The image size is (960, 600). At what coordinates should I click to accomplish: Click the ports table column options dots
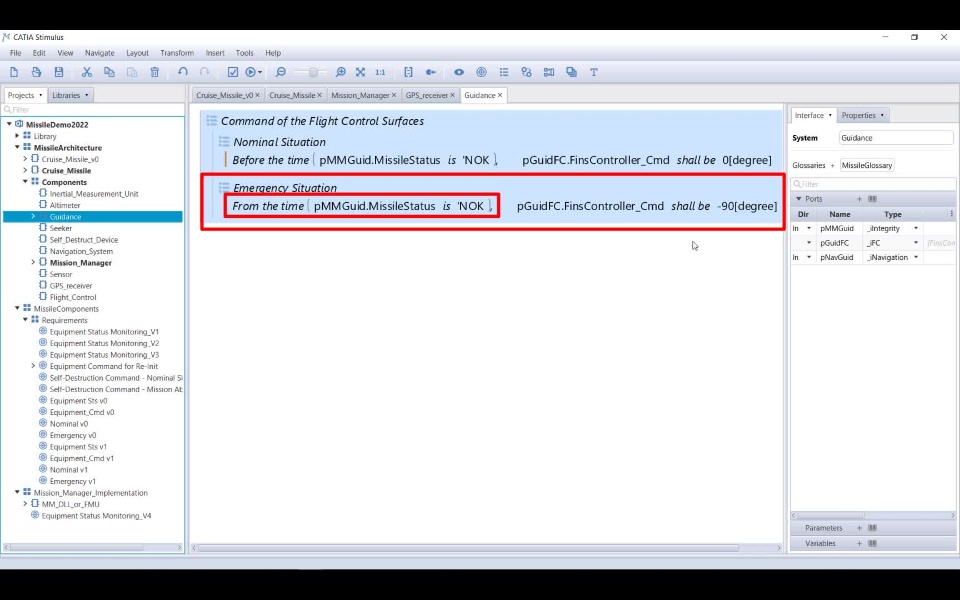[x=951, y=214]
